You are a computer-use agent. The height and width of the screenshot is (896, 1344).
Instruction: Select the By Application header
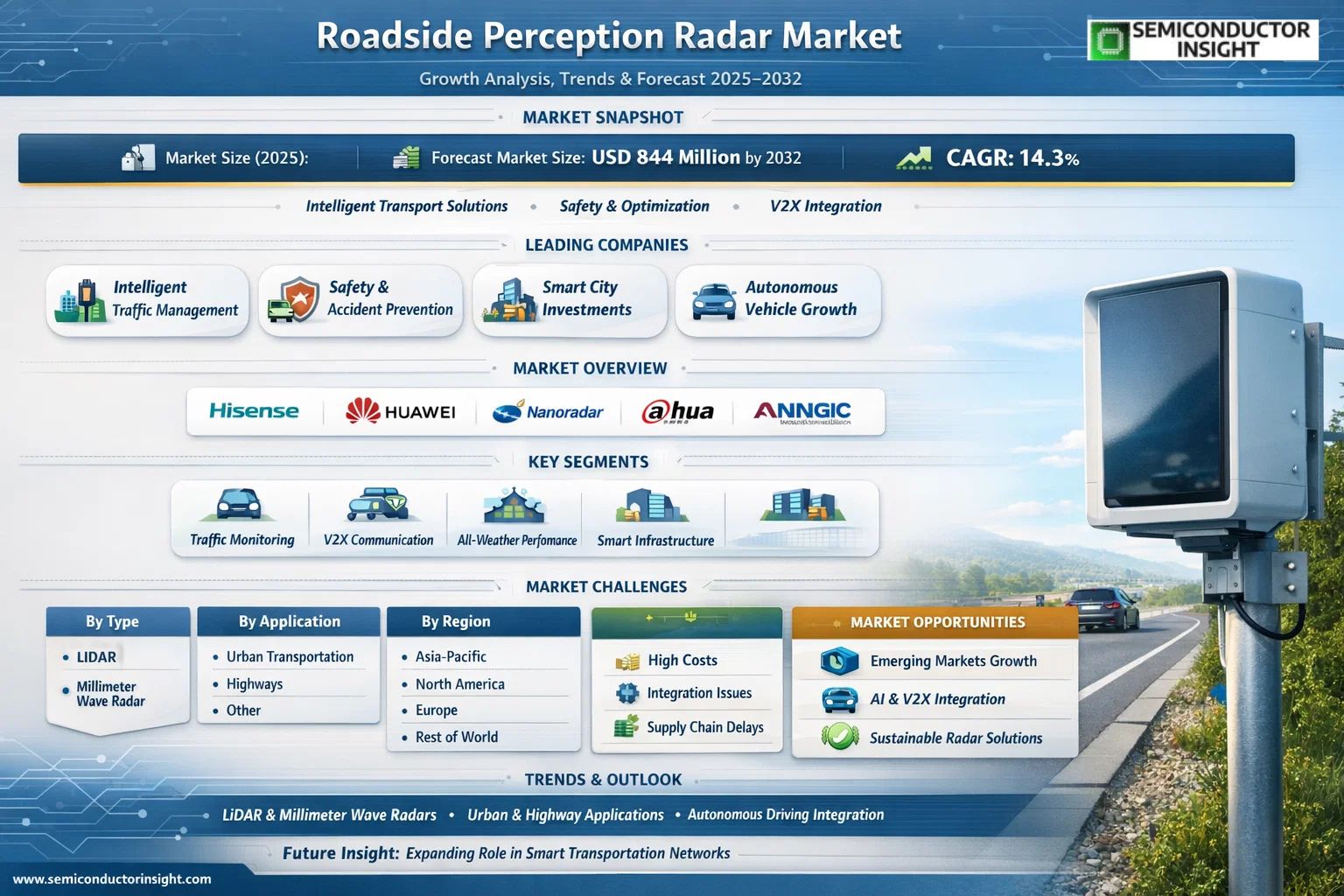pos(289,621)
